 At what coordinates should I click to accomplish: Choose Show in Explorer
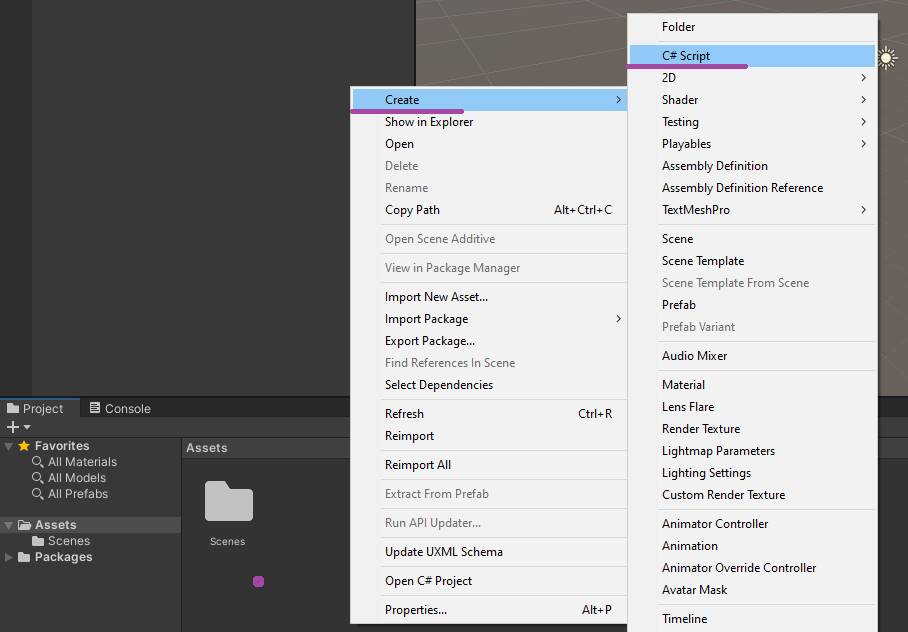pyautogui.click(x=489, y=122)
